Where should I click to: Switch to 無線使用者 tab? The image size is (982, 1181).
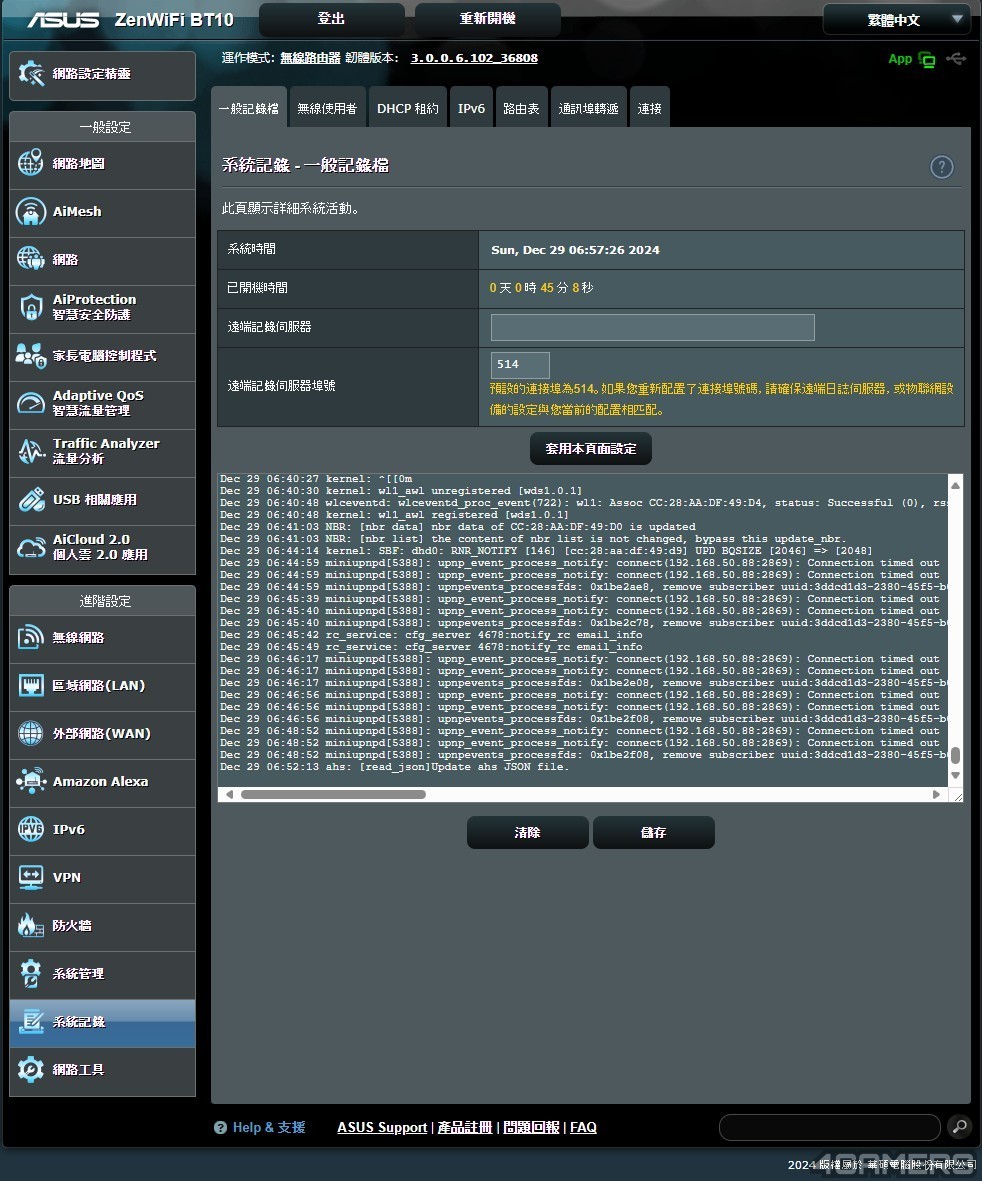(327, 108)
